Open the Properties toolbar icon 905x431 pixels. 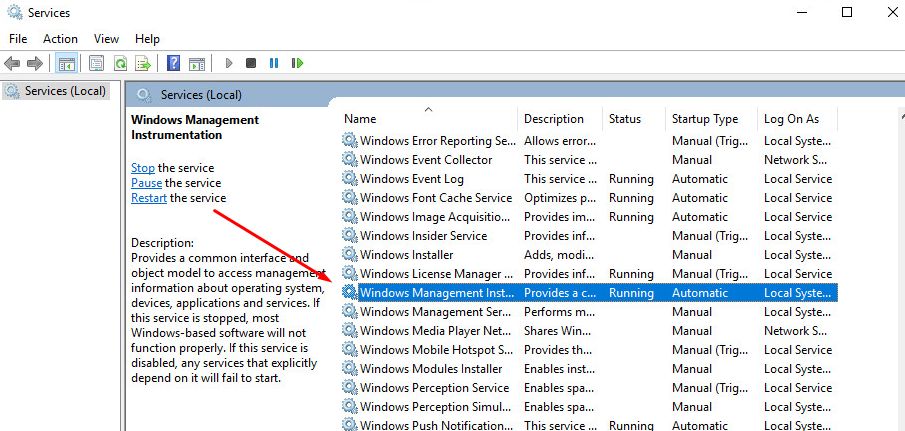click(96, 63)
